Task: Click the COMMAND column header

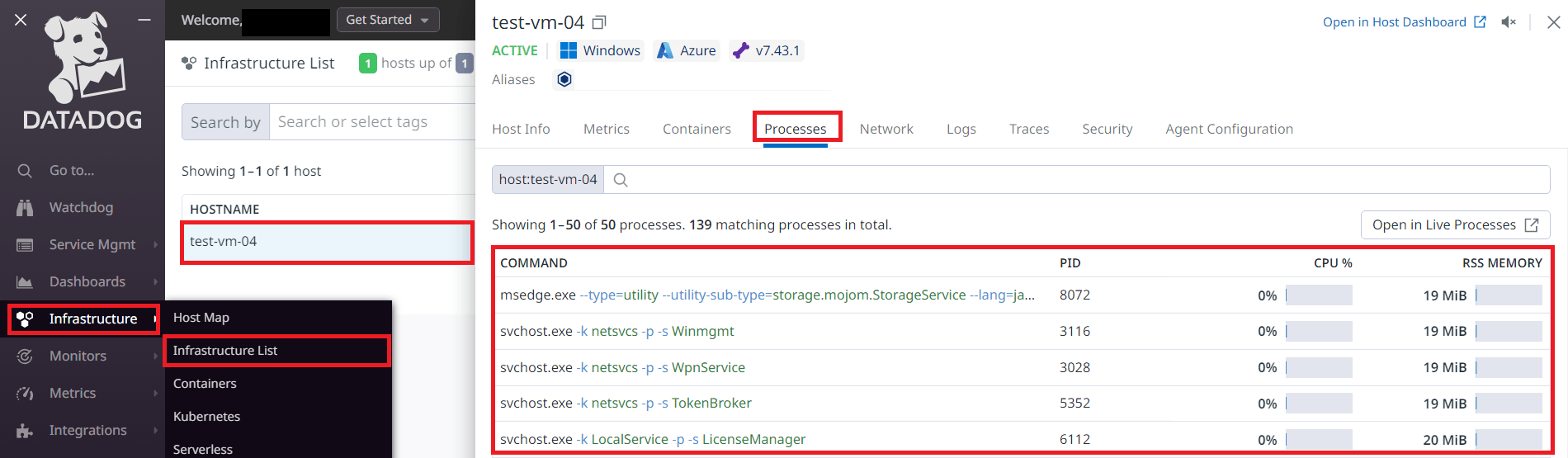Action: 534,263
